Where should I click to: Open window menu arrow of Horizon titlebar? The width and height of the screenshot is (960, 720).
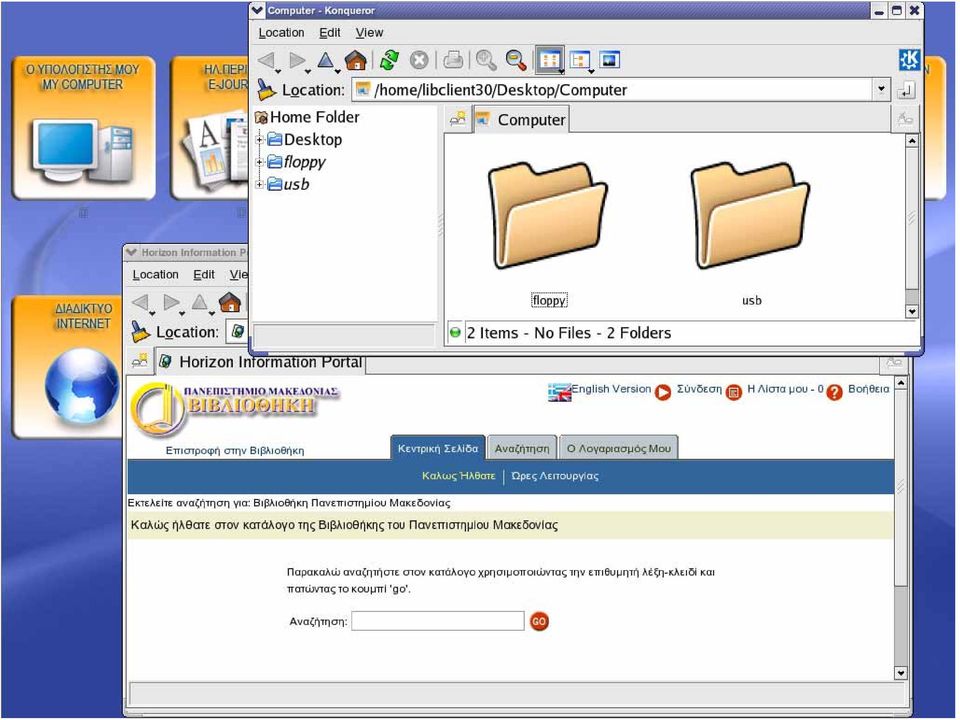pyautogui.click(x=131, y=252)
